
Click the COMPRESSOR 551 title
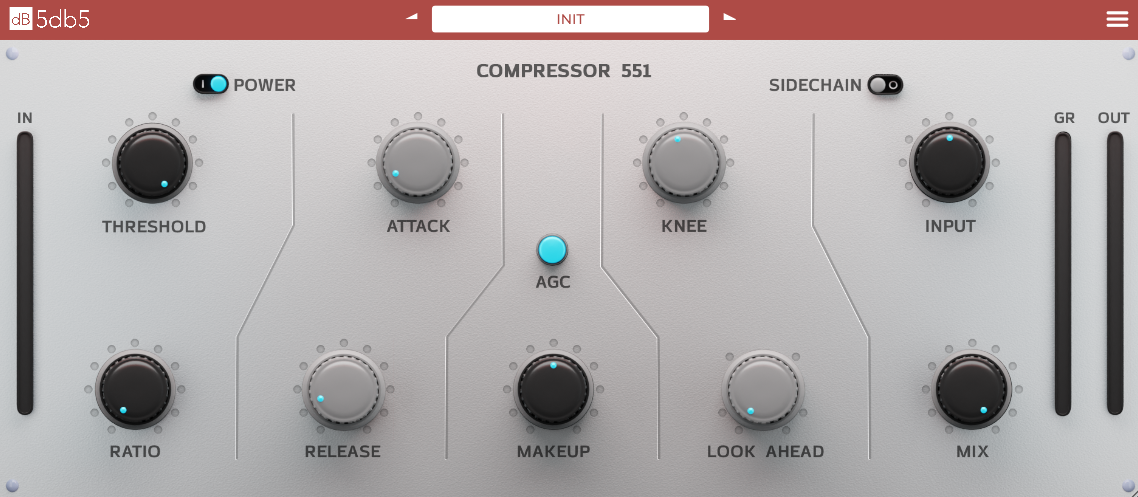tap(563, 71)
